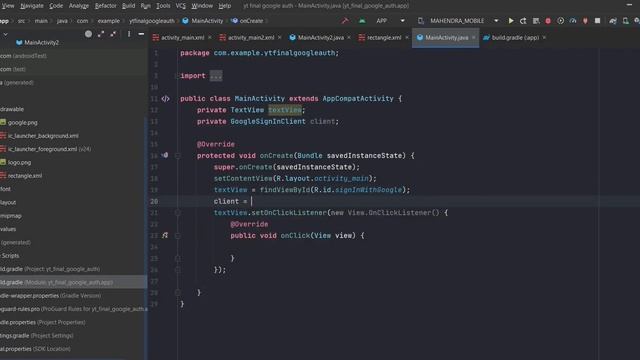Select the values folder in project tree
The height and width of the screenshot is (360, 640).
[8, 229]
